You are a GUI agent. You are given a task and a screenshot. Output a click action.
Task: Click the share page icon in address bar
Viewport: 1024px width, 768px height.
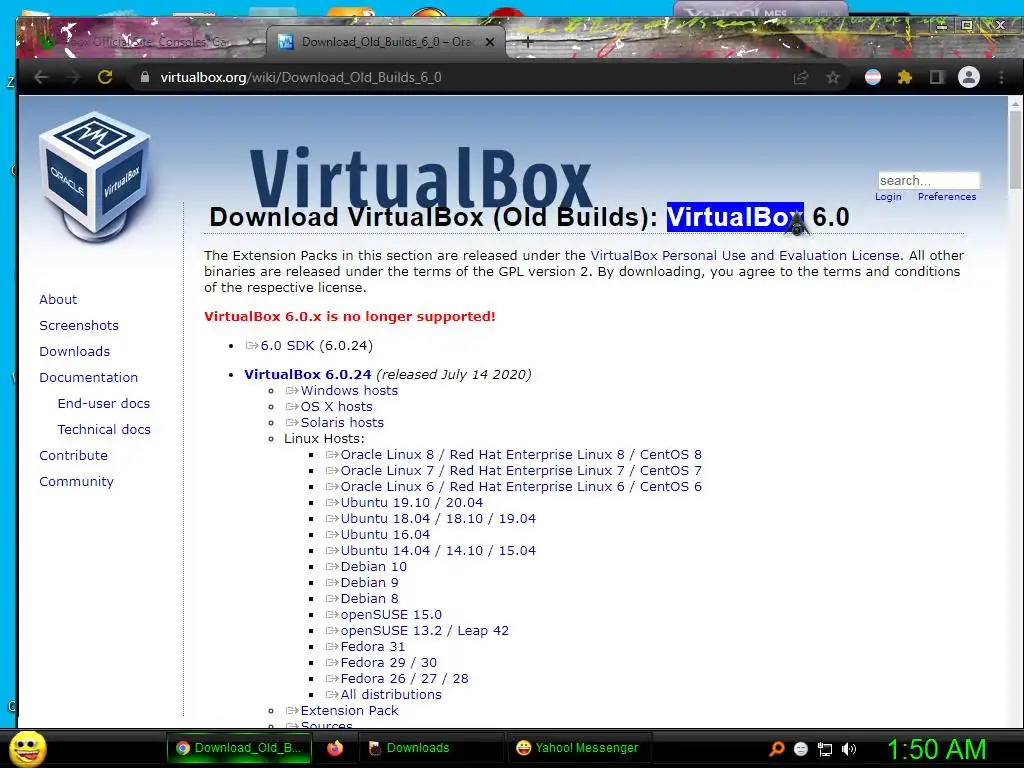tap(801, 78)
